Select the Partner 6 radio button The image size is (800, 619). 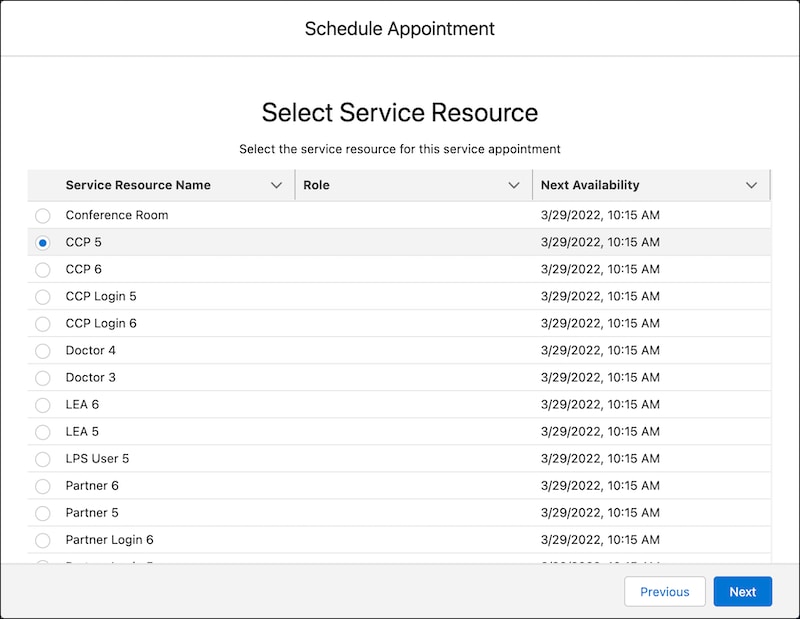43,486
